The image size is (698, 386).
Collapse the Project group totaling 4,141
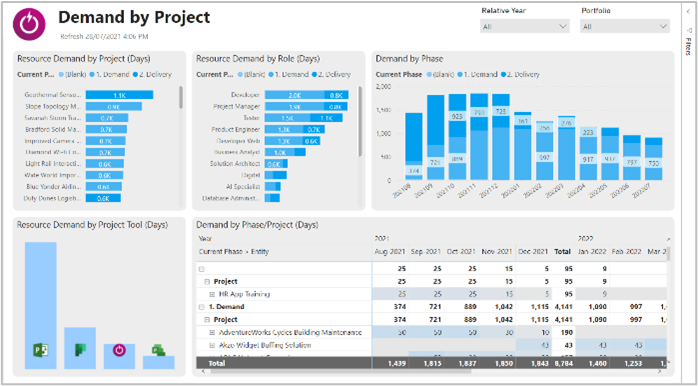[207, 320]
